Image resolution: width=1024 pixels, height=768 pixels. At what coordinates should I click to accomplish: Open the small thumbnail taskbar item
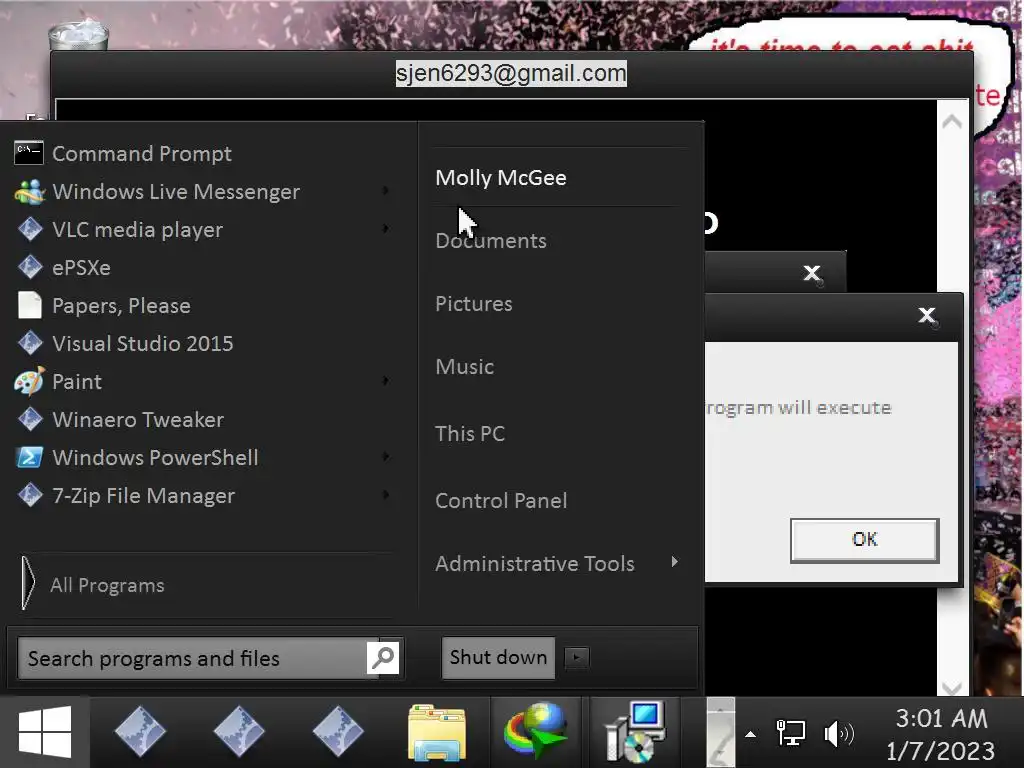[x=720, y=732]
